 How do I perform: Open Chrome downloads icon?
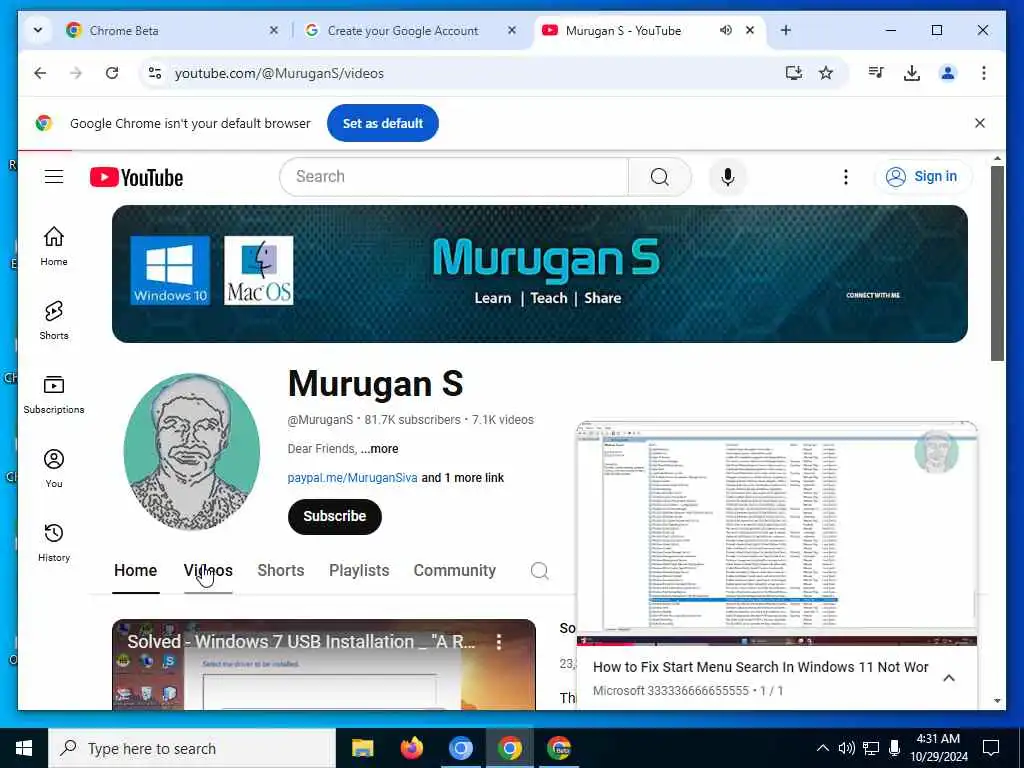pyautogui.click(x=912, y=73)
